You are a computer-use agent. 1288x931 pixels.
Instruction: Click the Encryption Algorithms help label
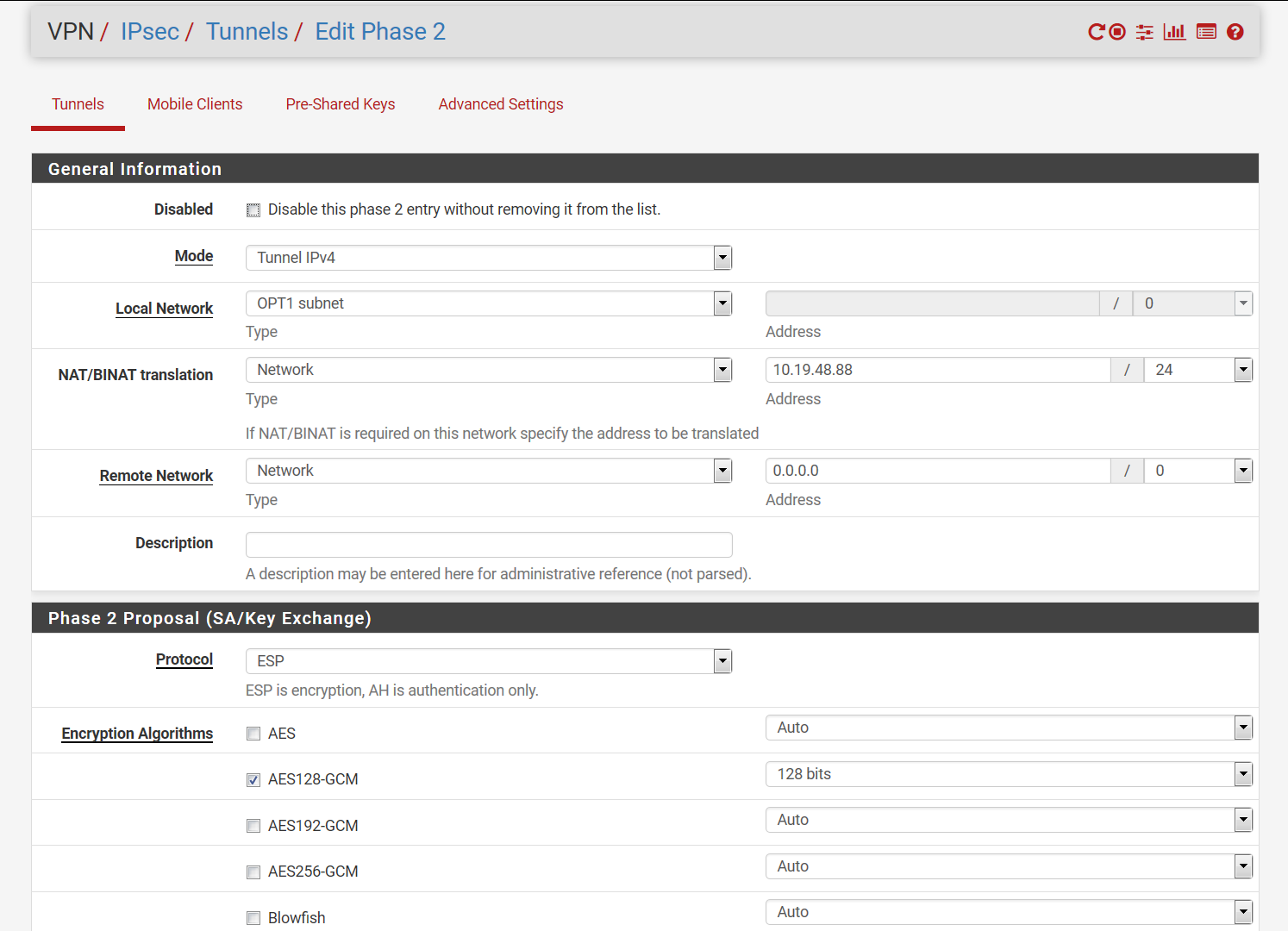click(137, 734)
